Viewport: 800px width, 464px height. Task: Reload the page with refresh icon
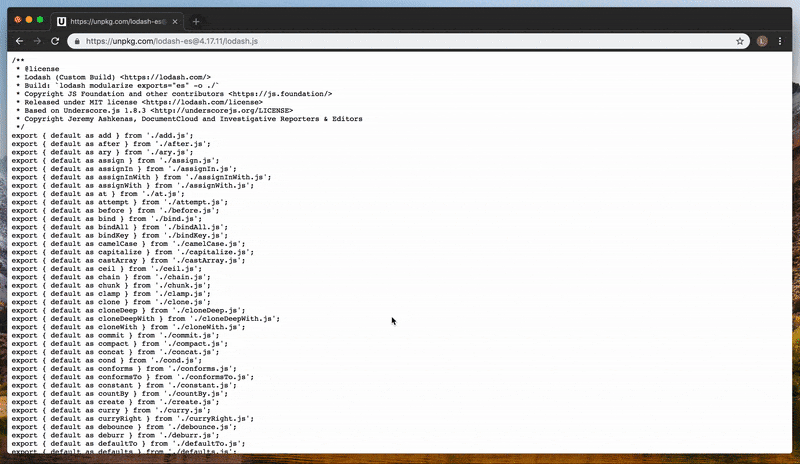coord(55,41)
